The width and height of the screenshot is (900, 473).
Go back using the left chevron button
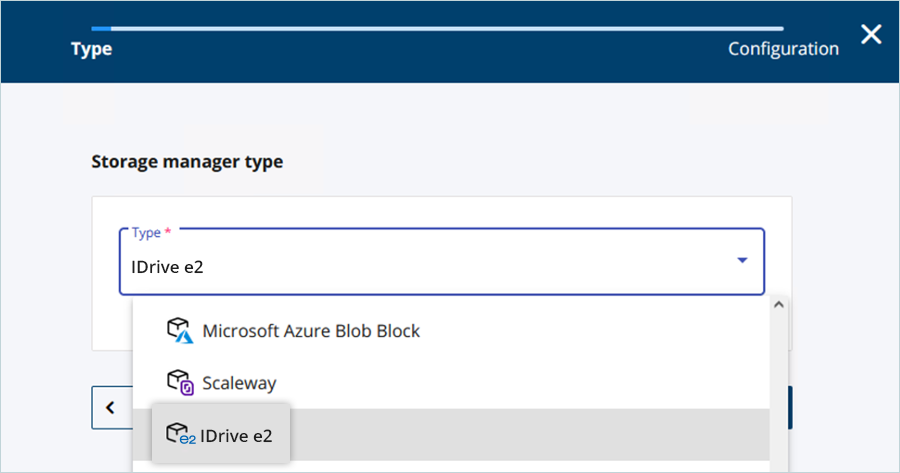pyautogui.click(x=111, y=407)
